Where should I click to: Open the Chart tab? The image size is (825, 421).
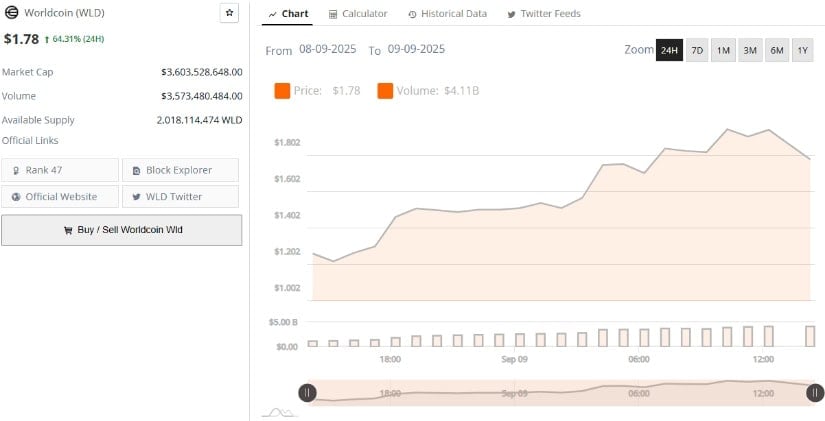click(x=287, y=14)
